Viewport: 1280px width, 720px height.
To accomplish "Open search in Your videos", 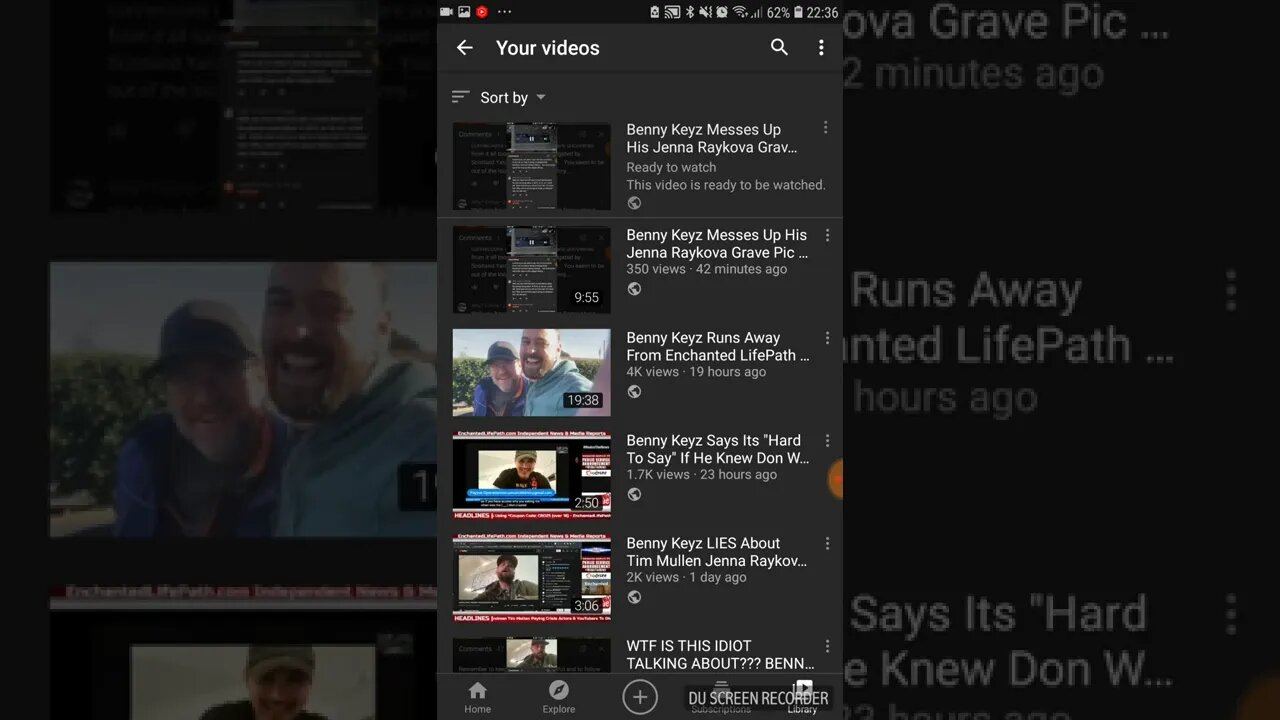I will [779, 47].
